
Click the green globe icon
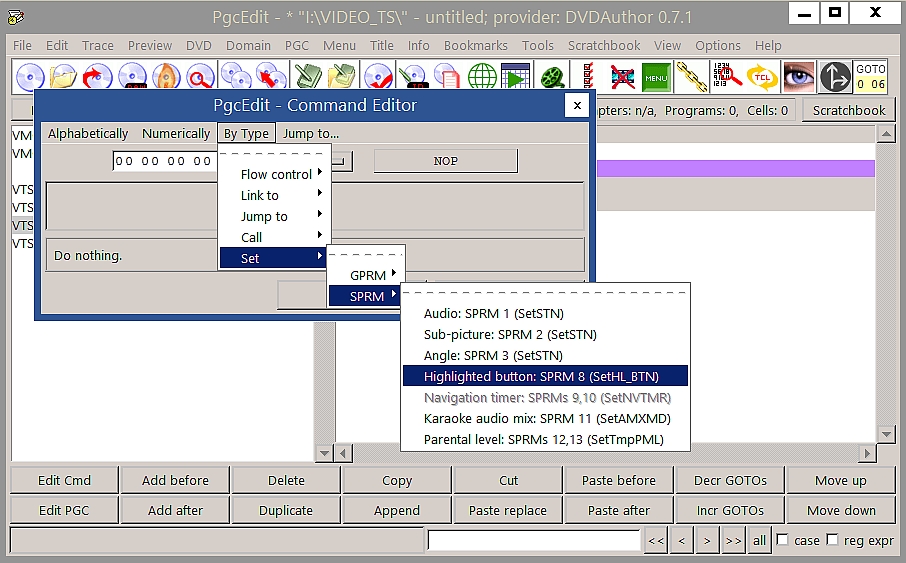click(x=482, y=77)
